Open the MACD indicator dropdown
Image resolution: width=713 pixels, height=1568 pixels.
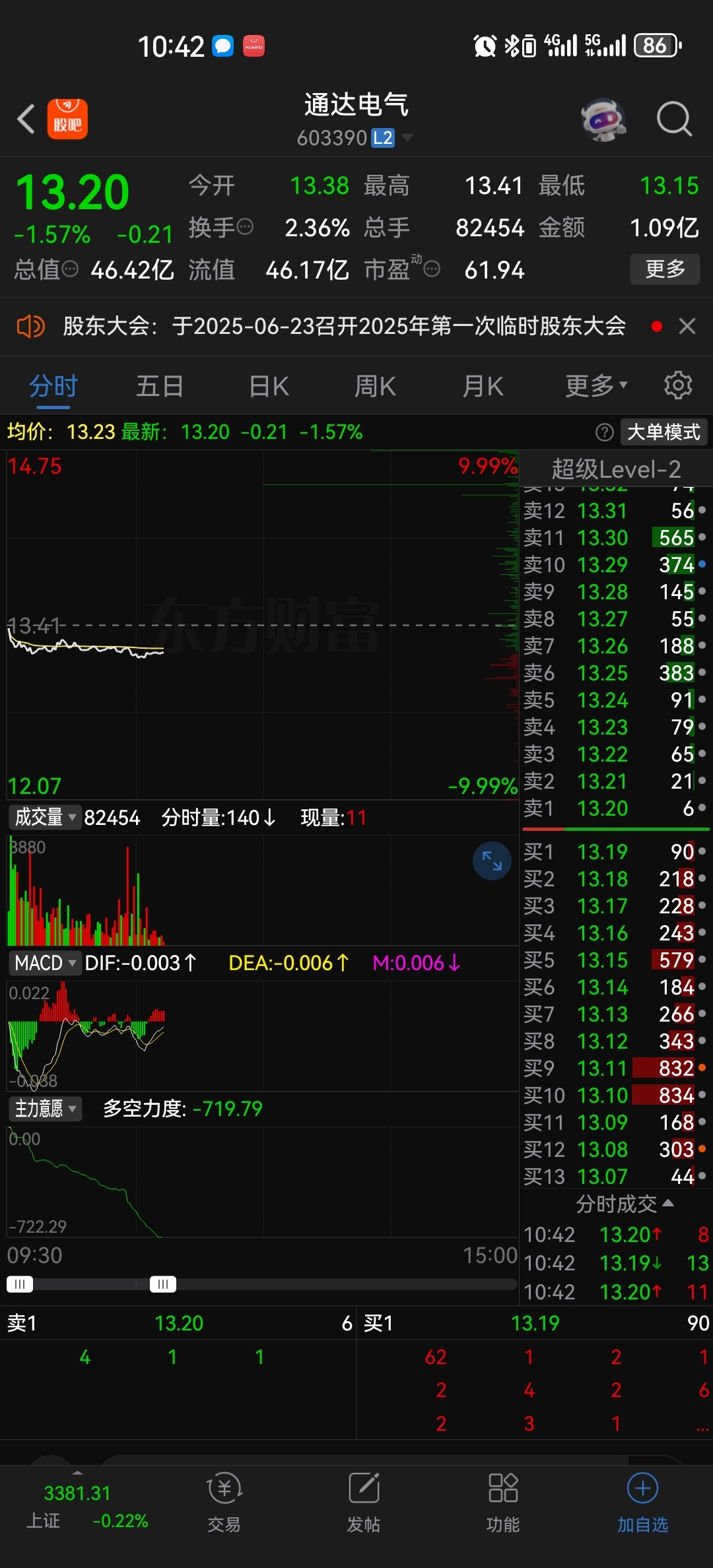(x=46, y=963)
